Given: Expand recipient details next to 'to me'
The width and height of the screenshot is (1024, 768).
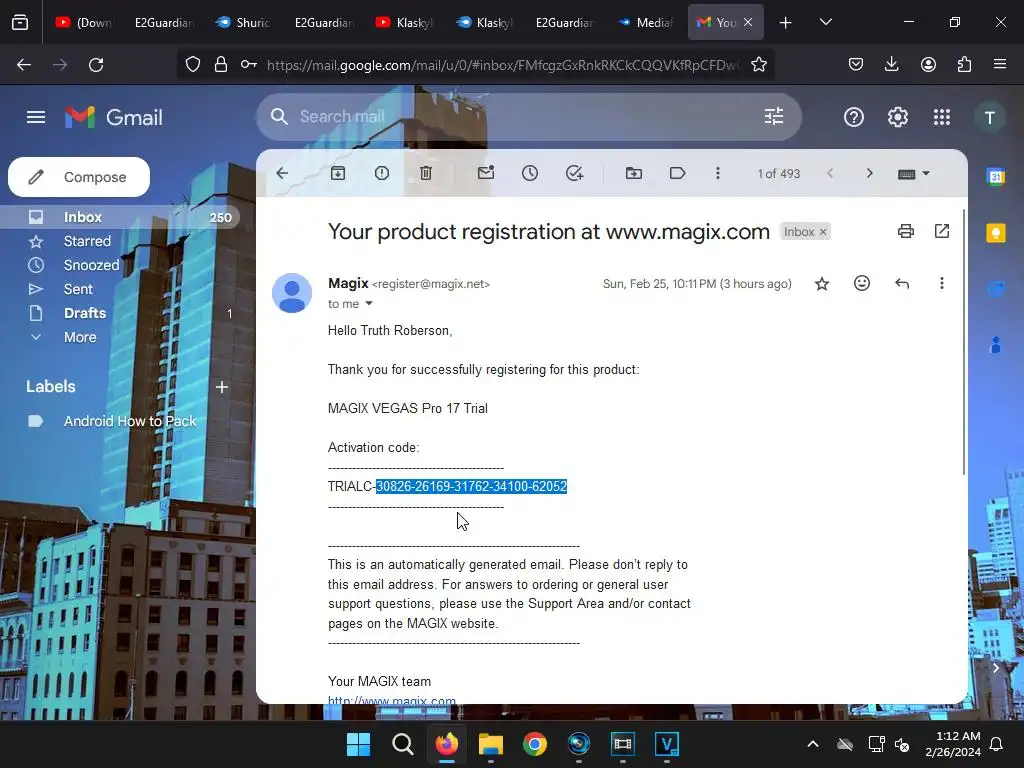Looking at the screenshot, I should click(x=369, y=304).
